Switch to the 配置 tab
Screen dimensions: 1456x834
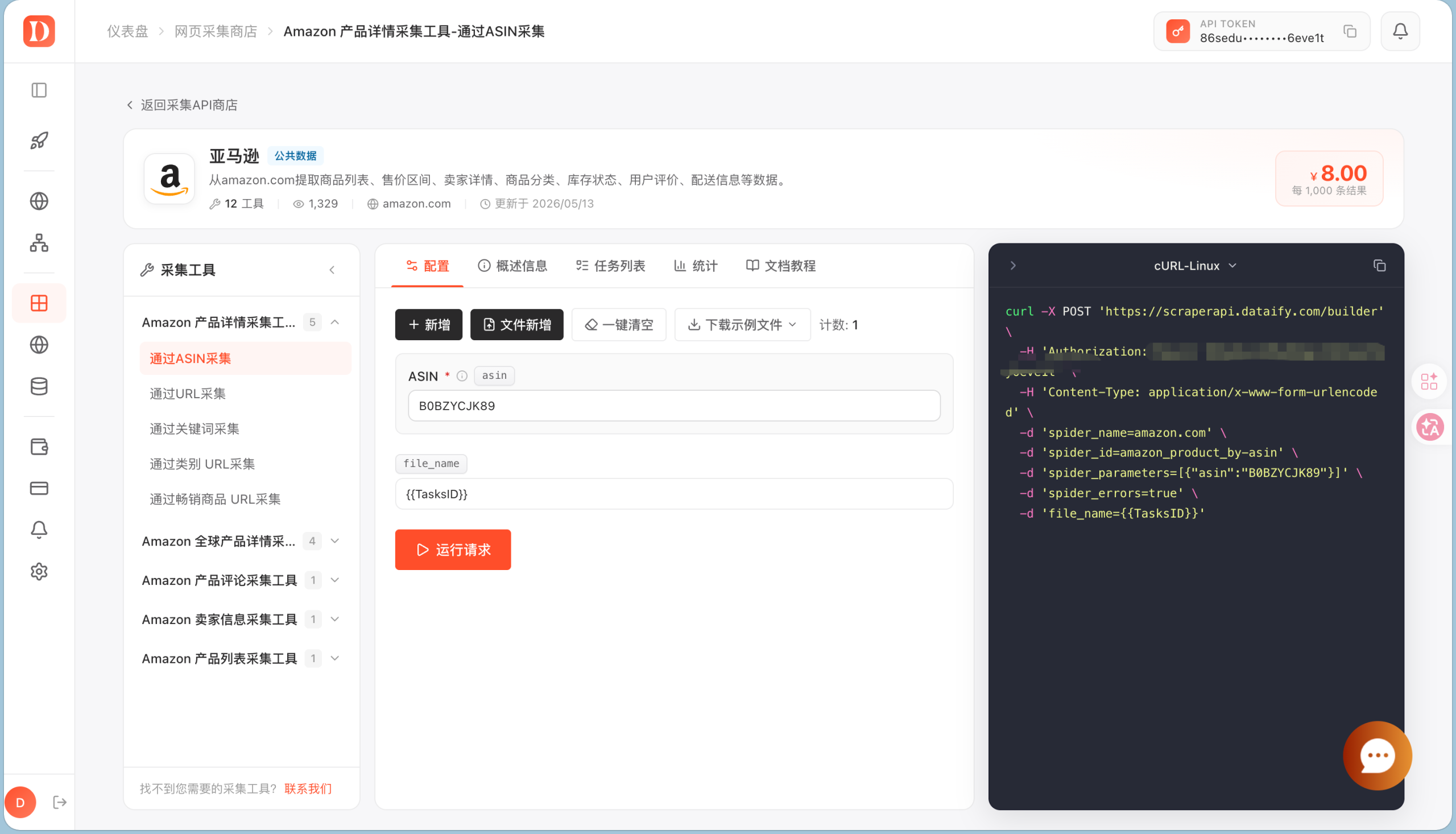(428, 266)
